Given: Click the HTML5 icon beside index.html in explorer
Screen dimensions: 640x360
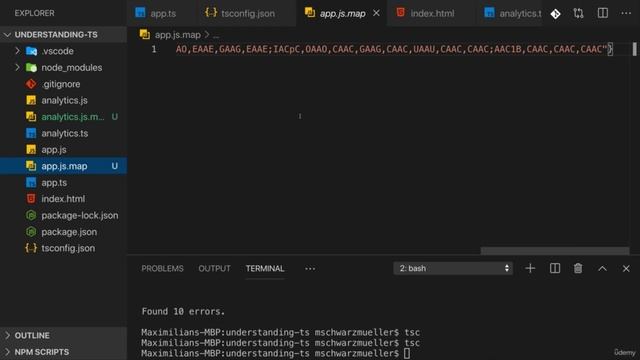Looking at the screenshot, I should [31, 199].
